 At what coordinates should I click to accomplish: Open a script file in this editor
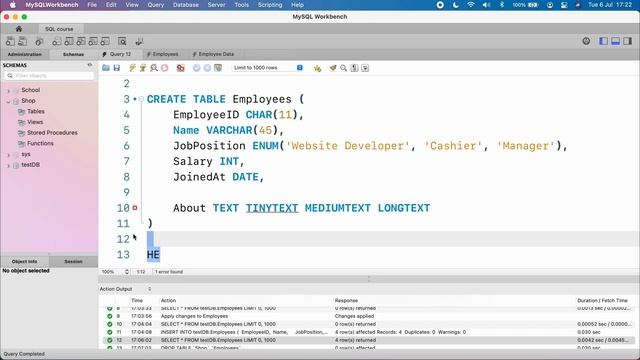coord(106,68)
